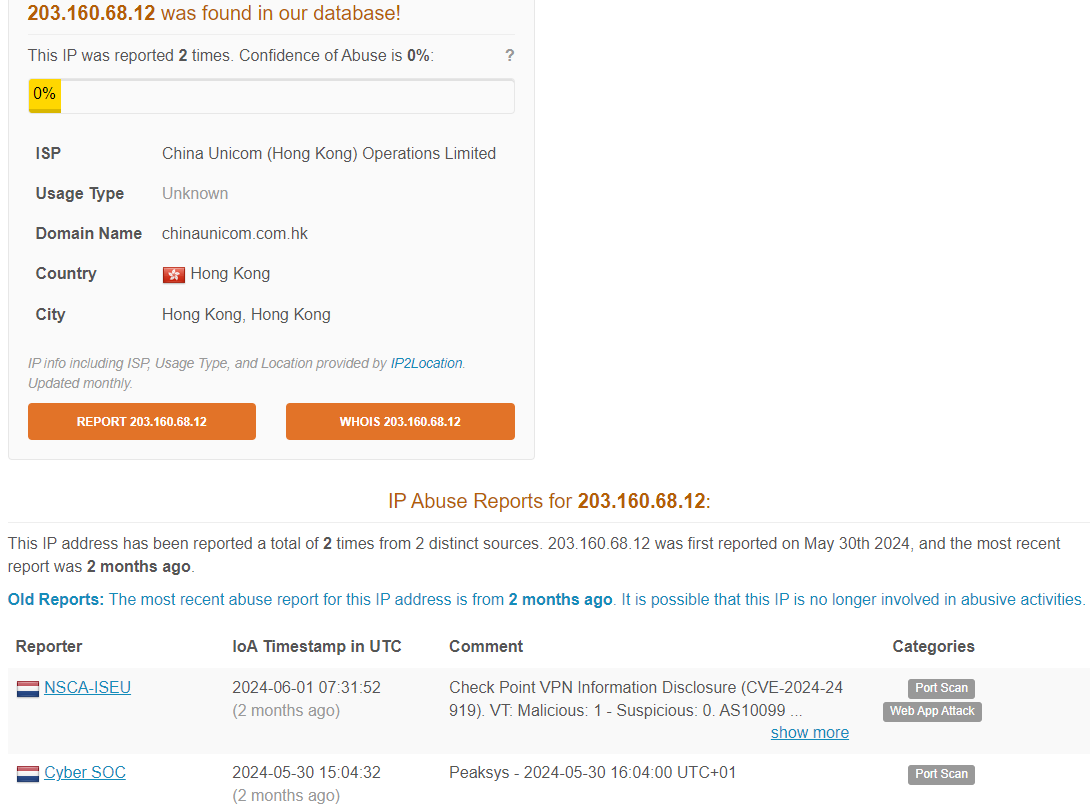Click the city value Hong Kong, Hong Kong
1090x808 pixels.
tap(246, 314)
